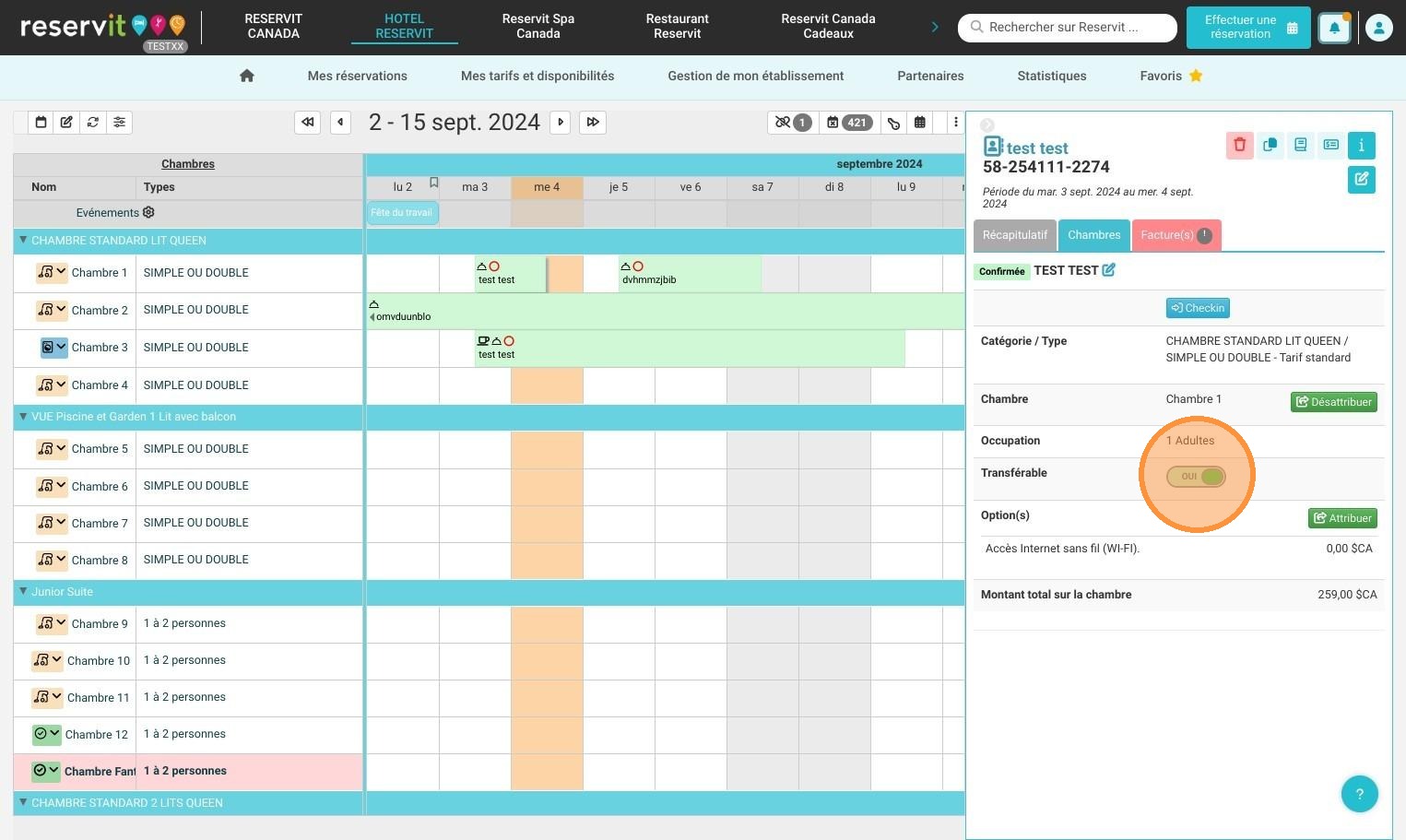Image resolution: width=1406 pixels, height=840 pixels.
Task: Go to the home page icon
Action: [246, 76]
